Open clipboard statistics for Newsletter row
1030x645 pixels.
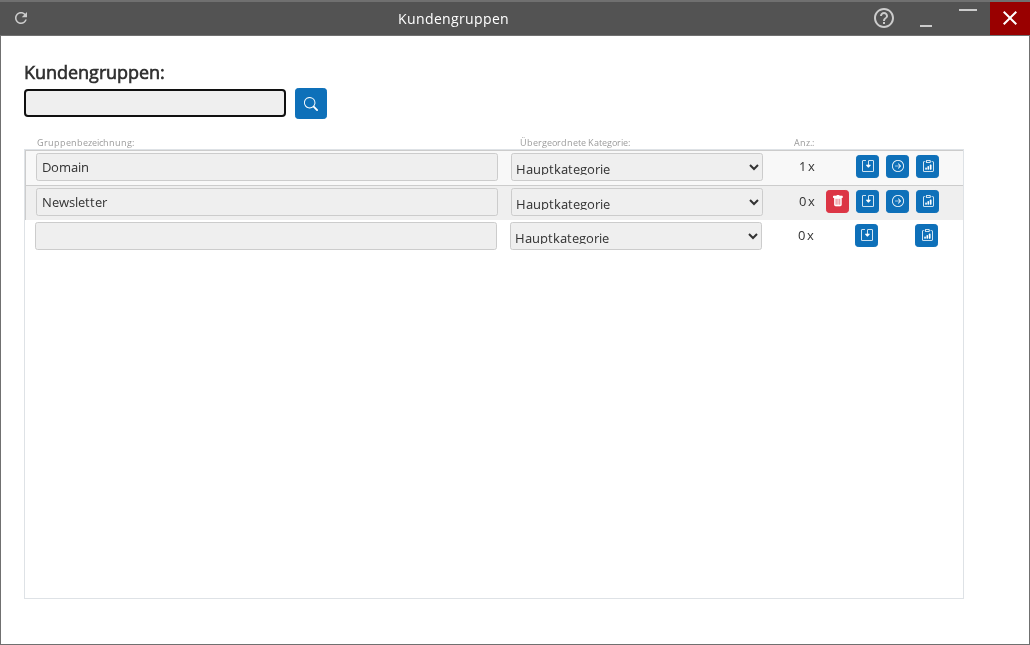pyautogui.click(x=928, y=202)
